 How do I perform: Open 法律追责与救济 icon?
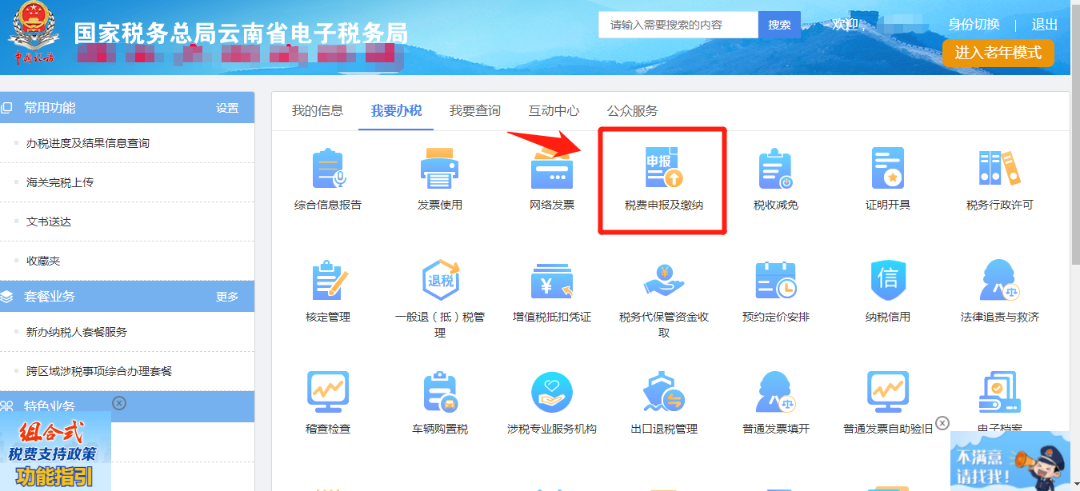coord(999,280)
